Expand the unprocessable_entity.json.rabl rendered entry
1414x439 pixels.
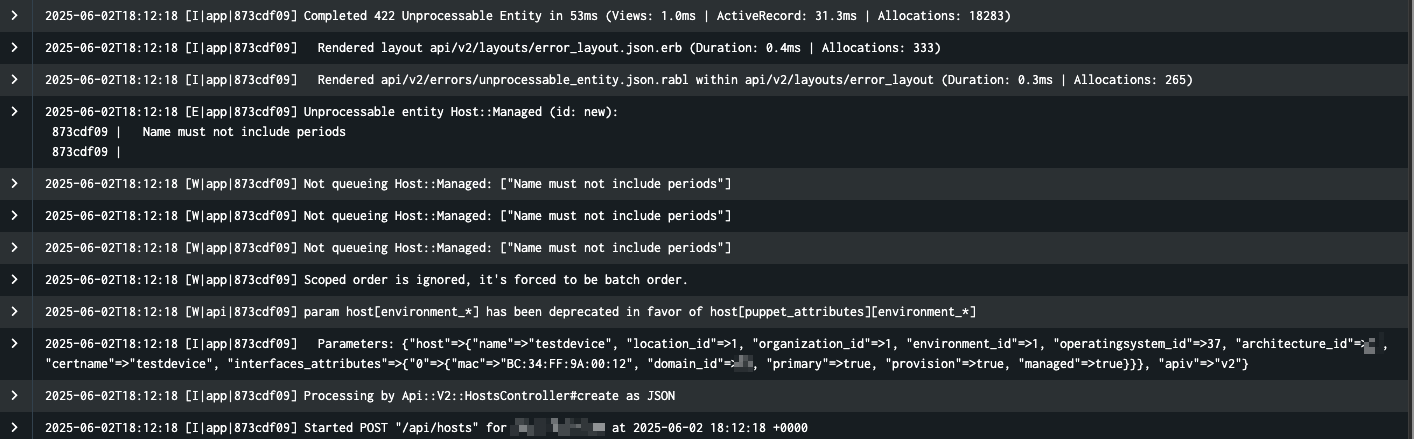(x=14, y=80)
